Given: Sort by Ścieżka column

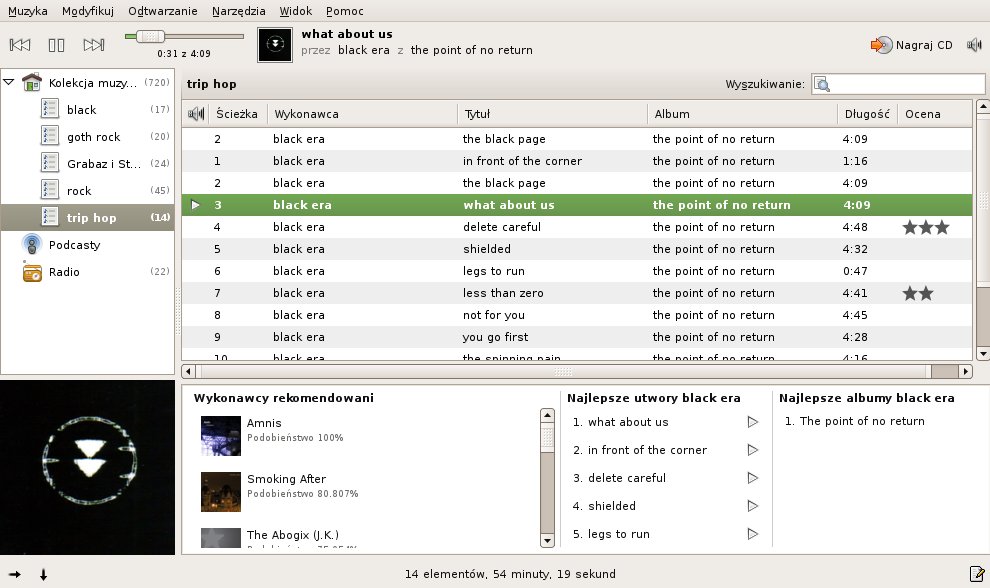Looking at the screenshot, I should point(237,114).
